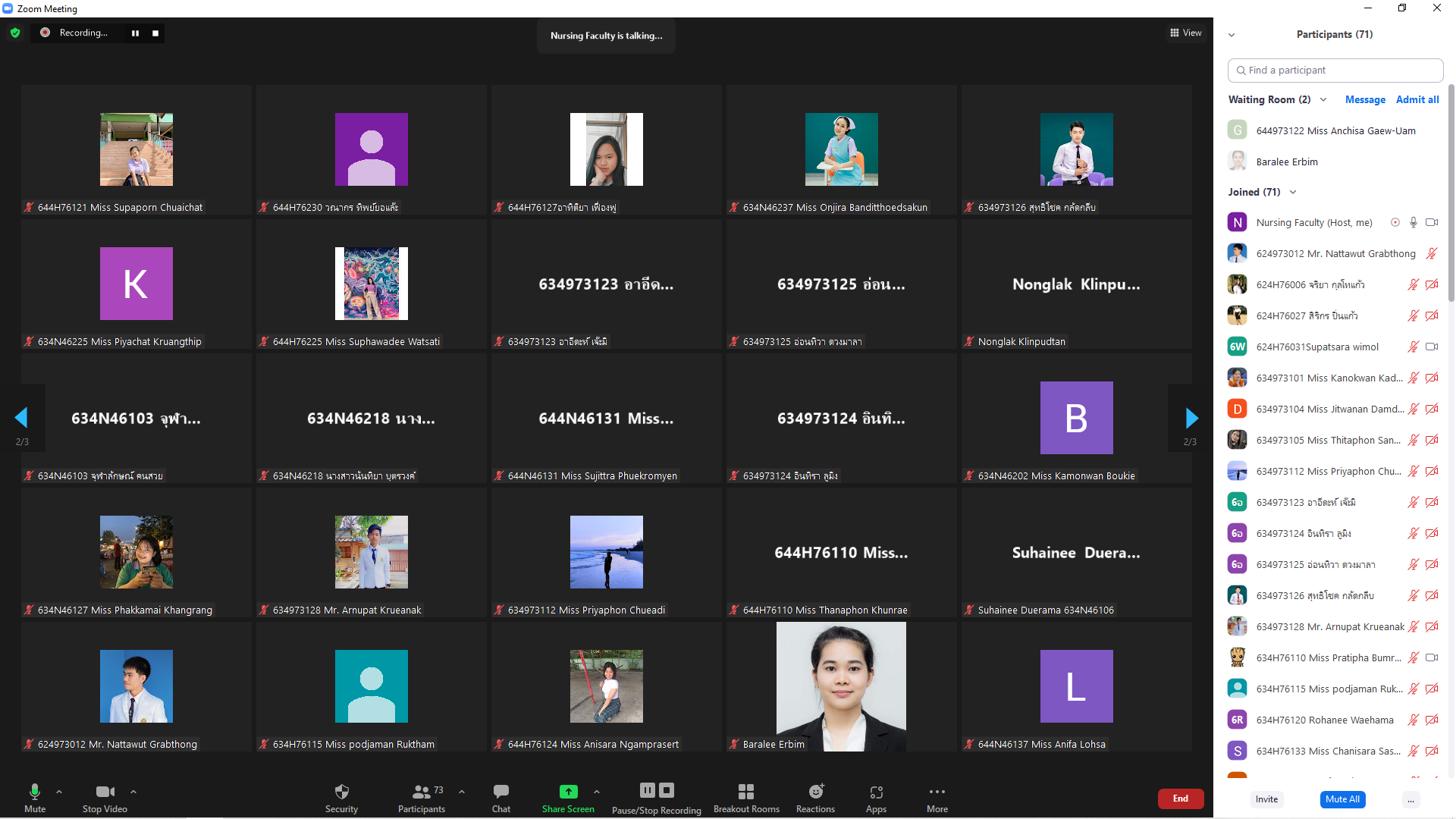The image size is (1456, 819).
Task: Stop the recording using bottom toolbar square
Action: (x=667, y=790)
